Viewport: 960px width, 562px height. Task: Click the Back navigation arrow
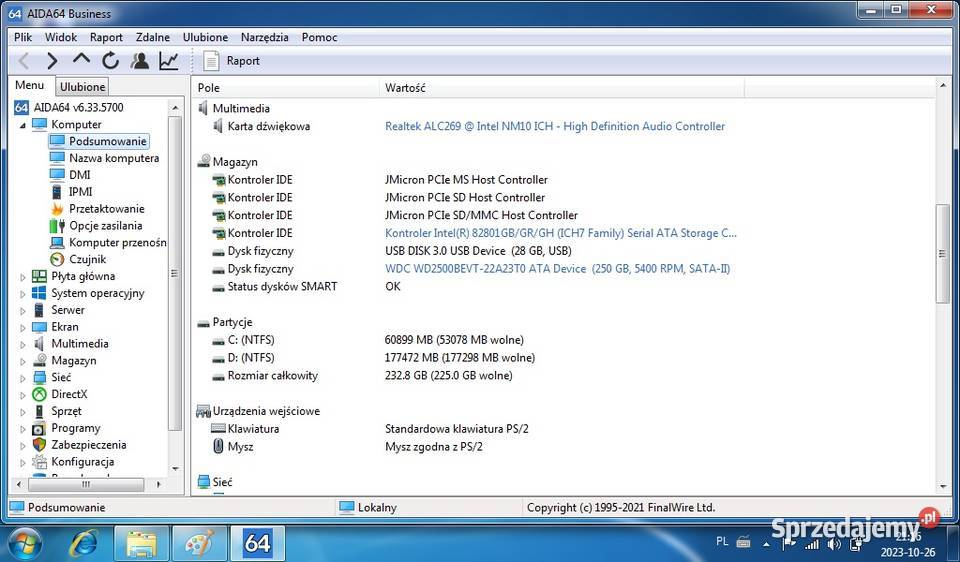tap(24, 61)
